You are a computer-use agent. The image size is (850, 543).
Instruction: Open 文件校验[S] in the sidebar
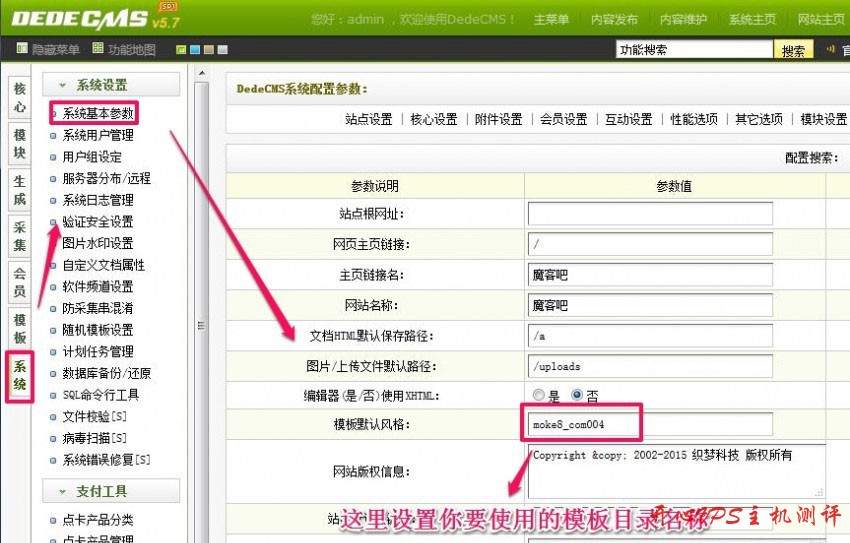point(94,417)
